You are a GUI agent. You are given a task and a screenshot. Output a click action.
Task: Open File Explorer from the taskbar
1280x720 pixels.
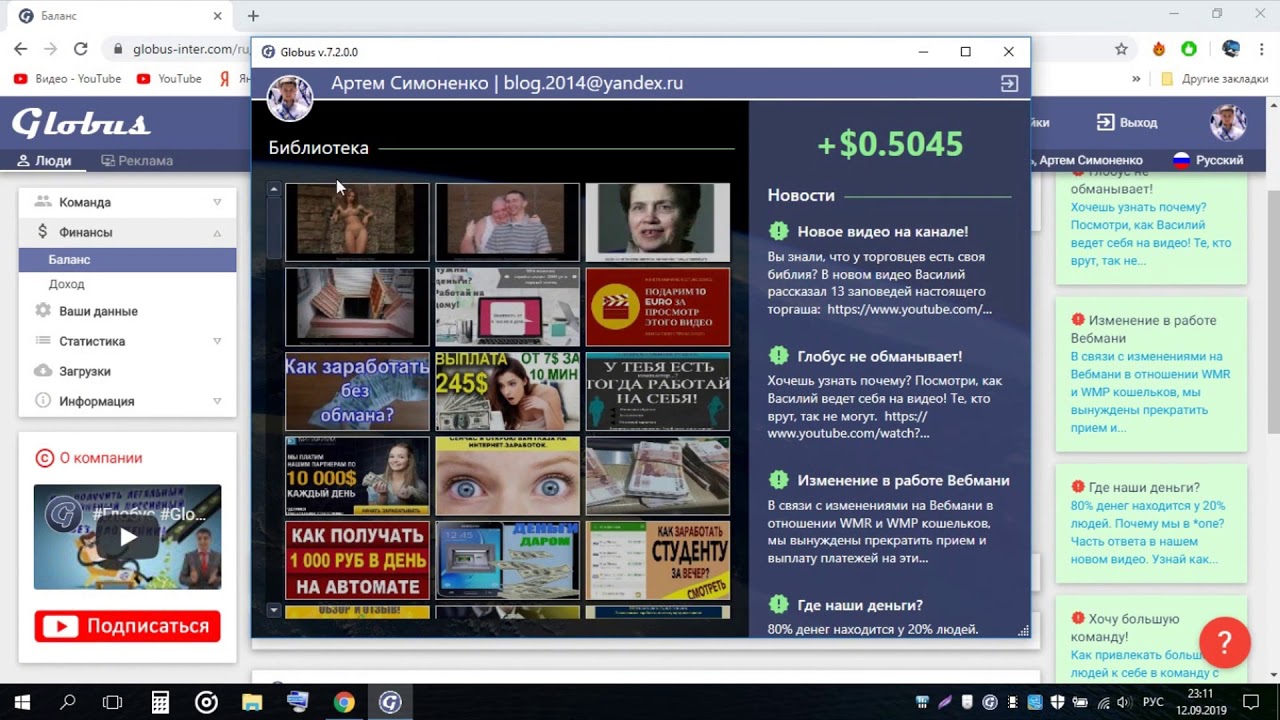pyautogui.click(x=252, y=702)
